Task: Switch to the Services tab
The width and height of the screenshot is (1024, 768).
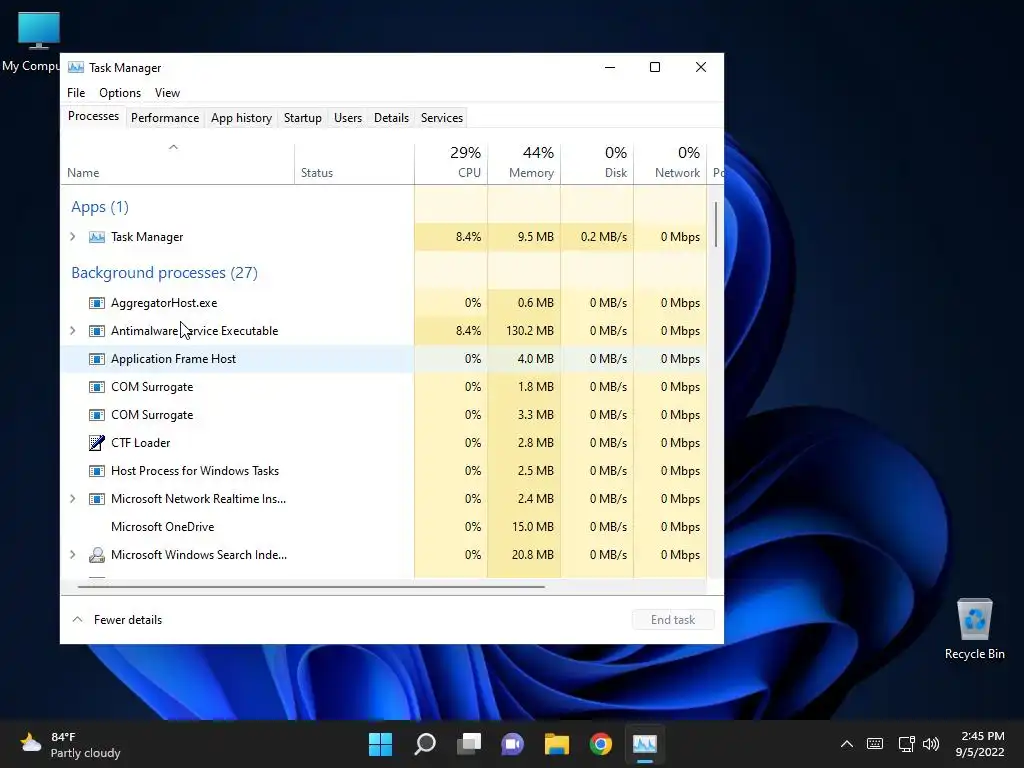Action: (x=441, y=118)
